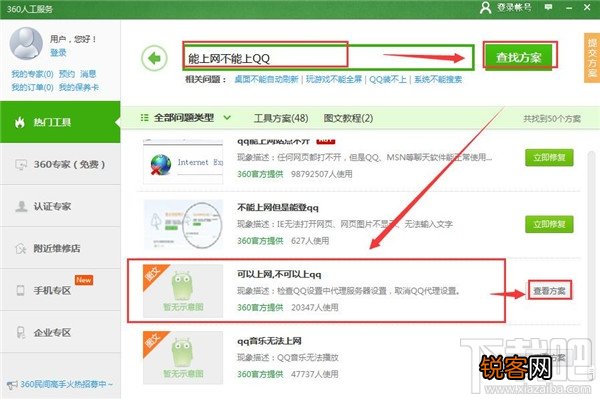
Task: Open the 预约 link
Action: click(x=67, y=74)
